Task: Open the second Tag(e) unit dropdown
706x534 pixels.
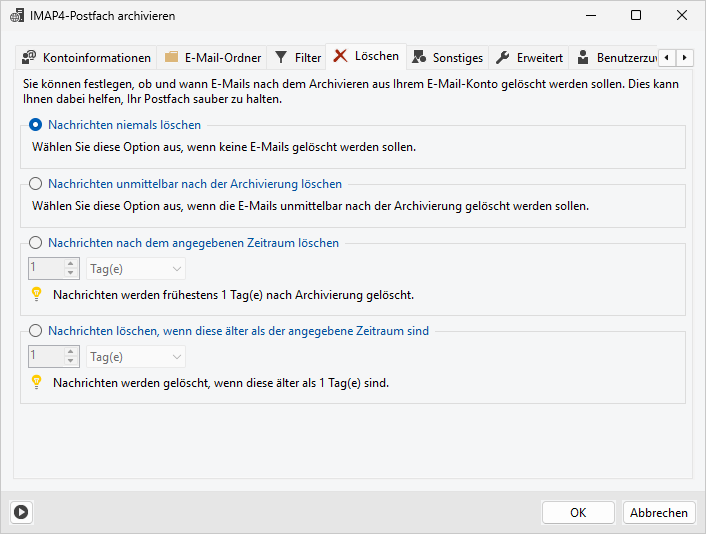Action: tap(136, 357)
